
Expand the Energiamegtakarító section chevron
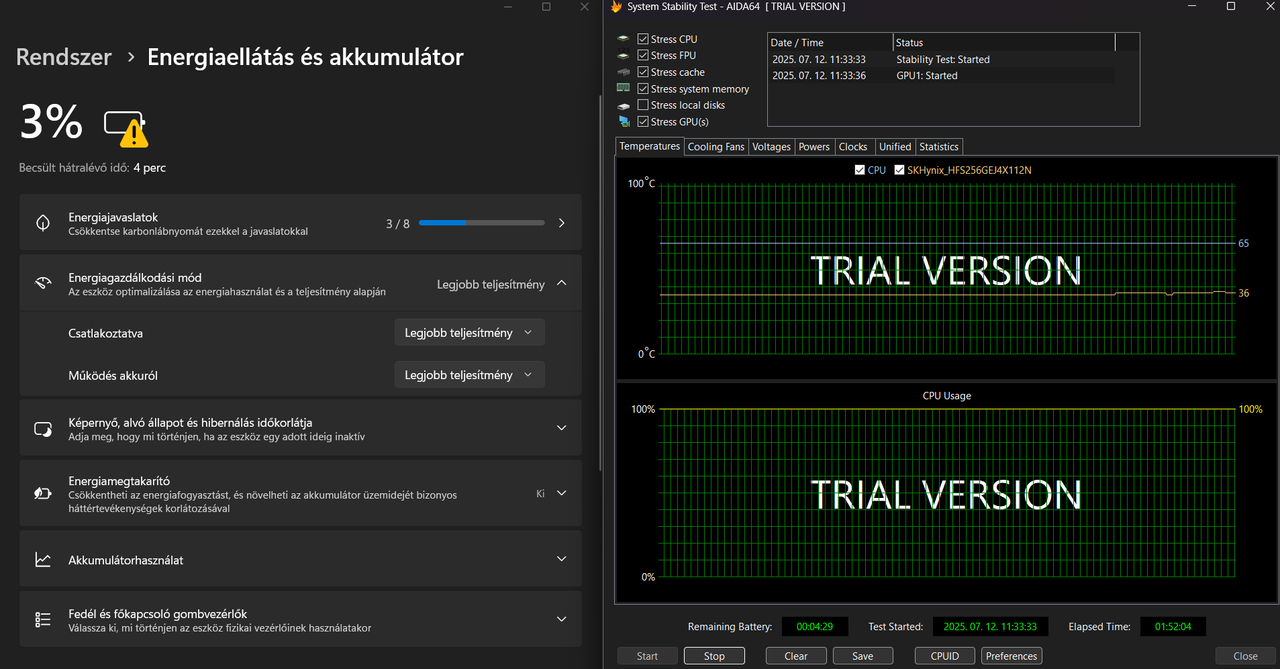561,493
